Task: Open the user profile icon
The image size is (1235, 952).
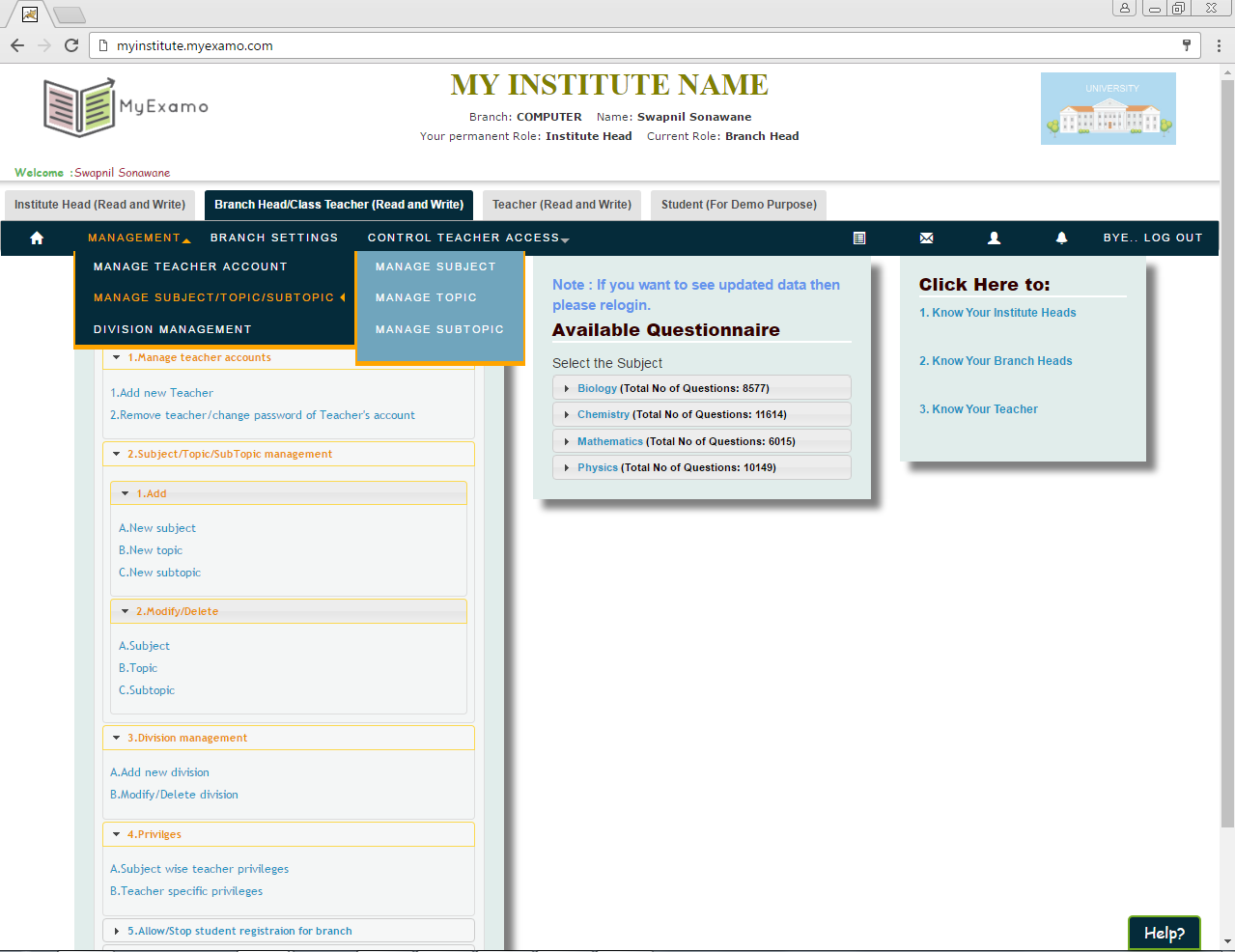Action: click(x=995, y=238)
